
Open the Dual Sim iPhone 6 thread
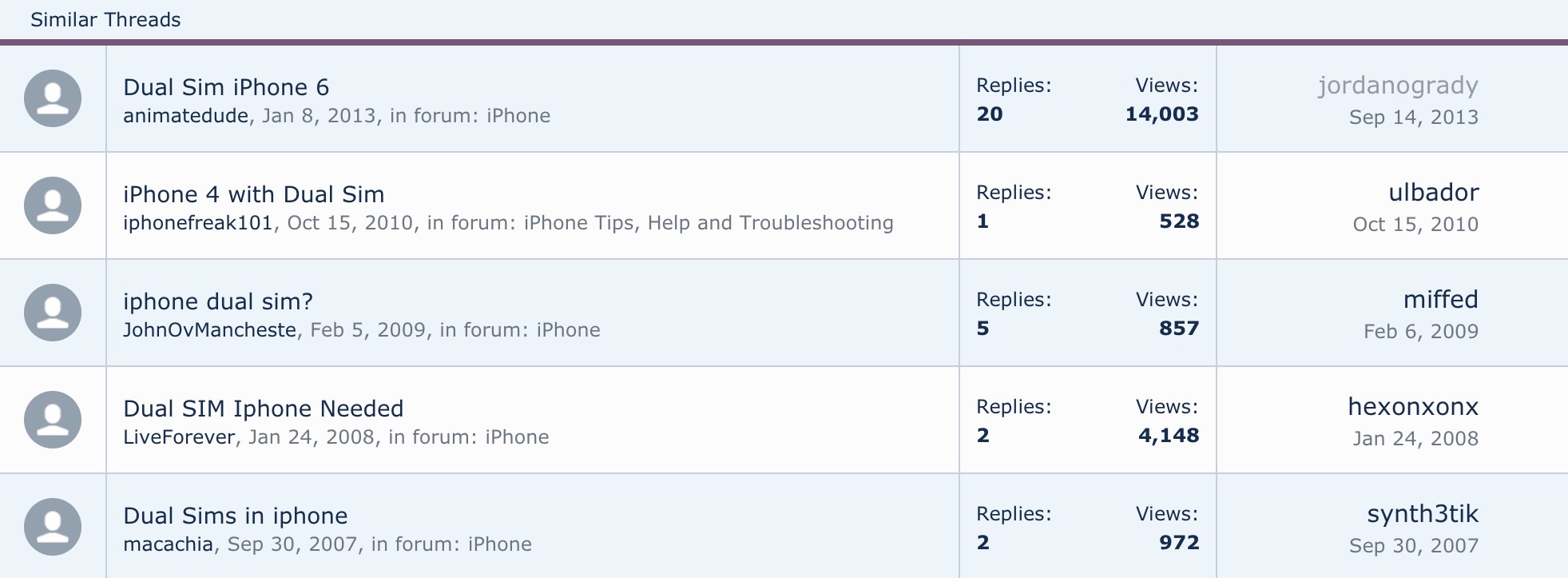pos(226,87)
